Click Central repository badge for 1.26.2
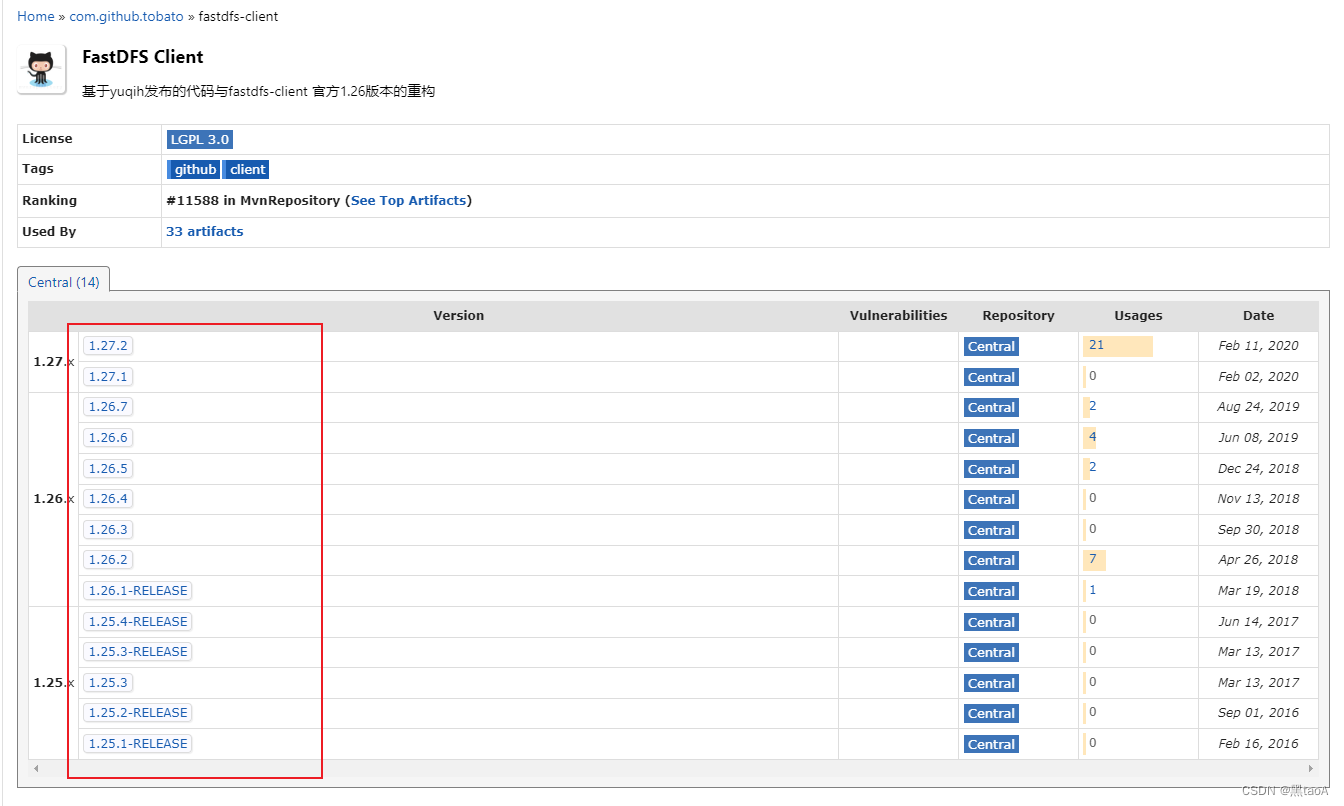 991,560
